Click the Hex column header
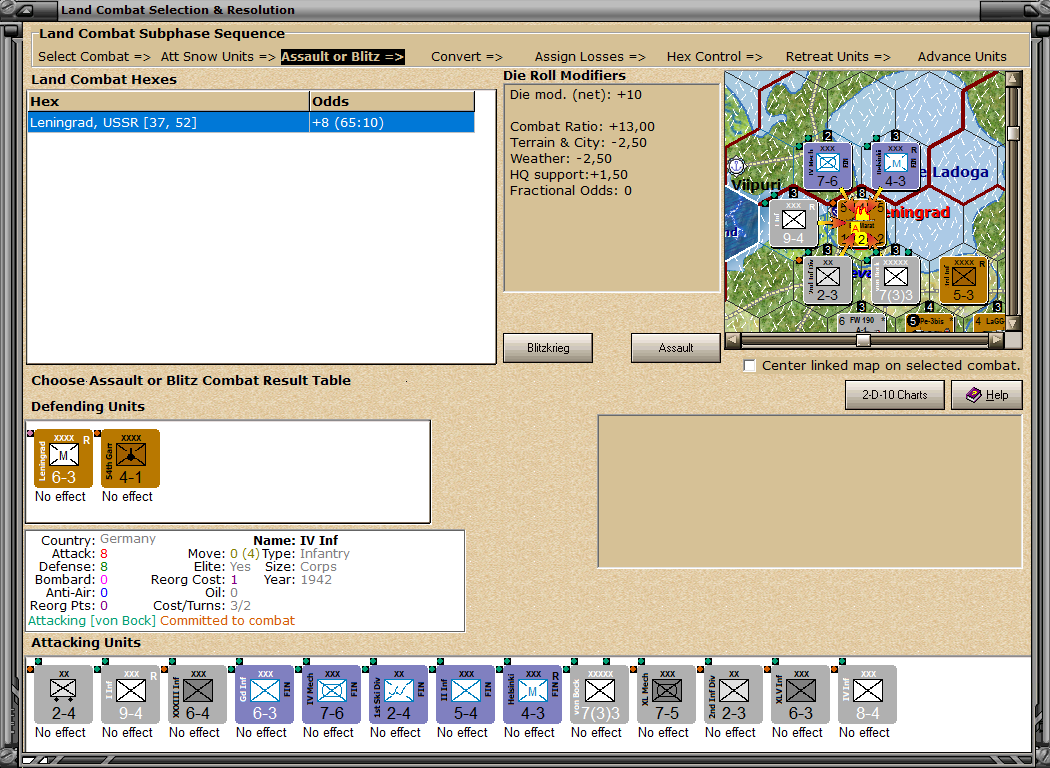Screen dimensions: 1050x768 coord(168,102)
